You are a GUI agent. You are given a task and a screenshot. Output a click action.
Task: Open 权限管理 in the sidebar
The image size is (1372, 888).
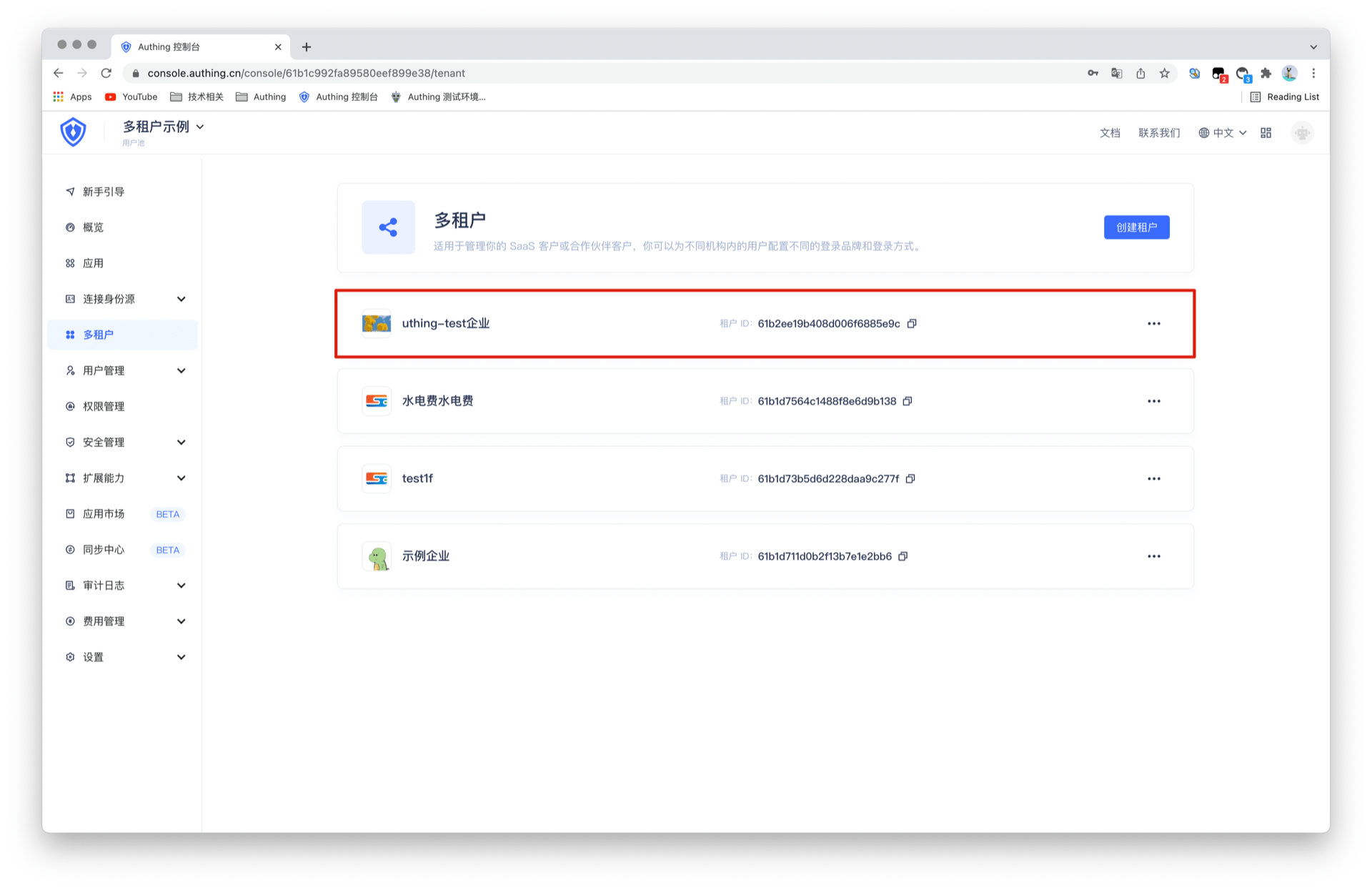[103, 406]
